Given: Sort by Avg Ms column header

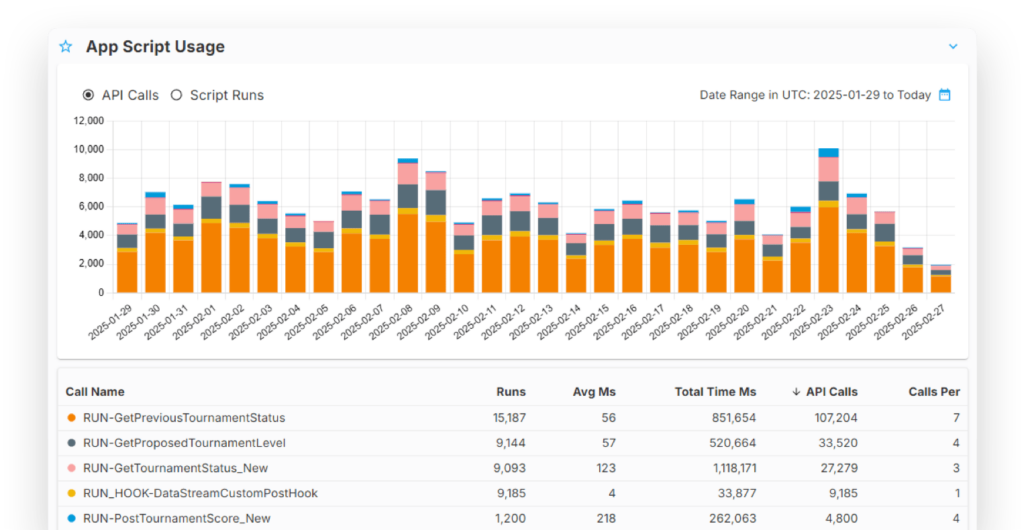Looking at the screenshot, I should pos(594,392).
